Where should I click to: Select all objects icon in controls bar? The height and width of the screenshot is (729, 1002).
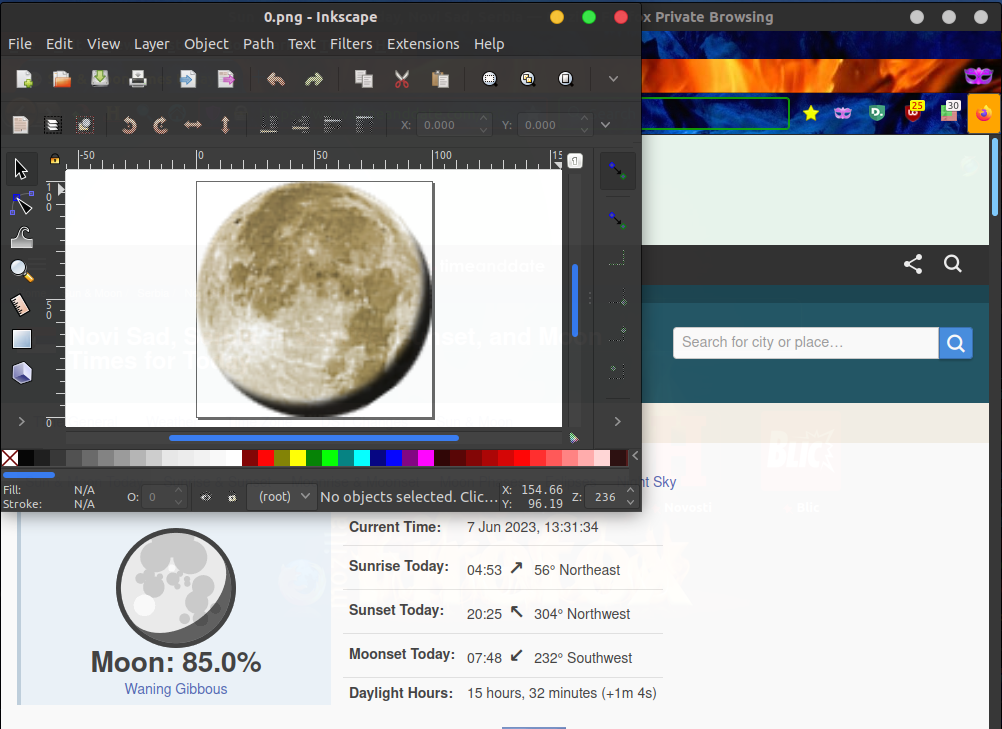pyautogui.click(x=20, y=125)
